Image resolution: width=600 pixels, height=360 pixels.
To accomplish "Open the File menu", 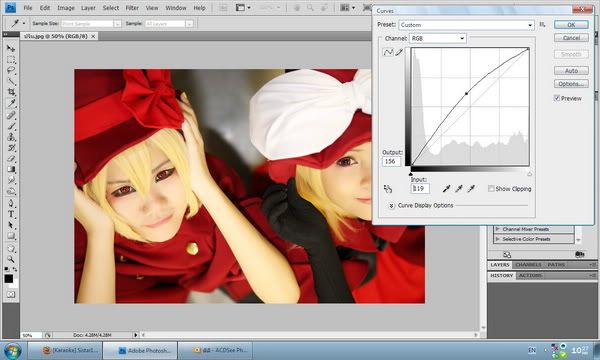I will click(x=28, y=8).
